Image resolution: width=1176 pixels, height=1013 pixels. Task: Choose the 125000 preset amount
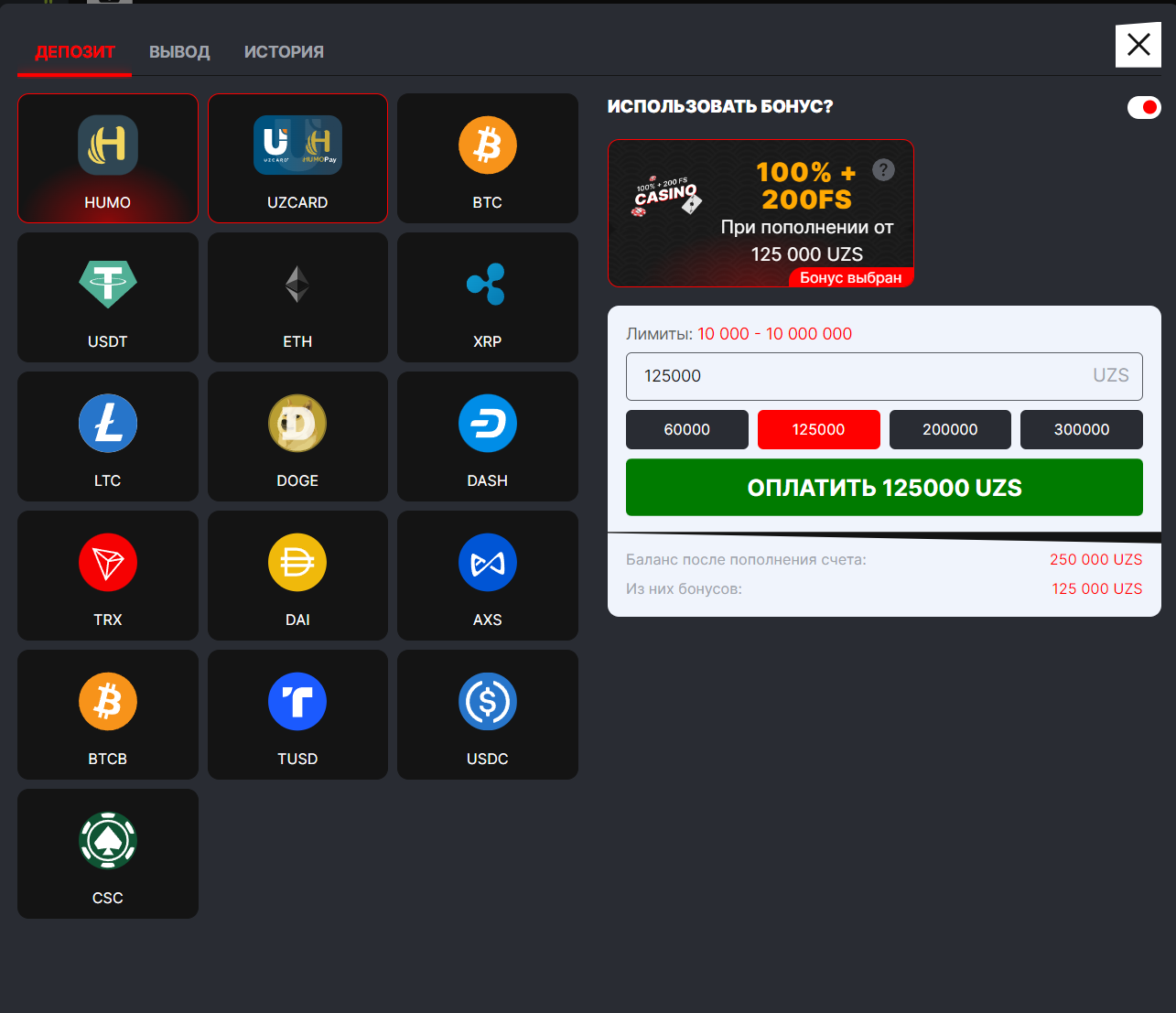819,429
